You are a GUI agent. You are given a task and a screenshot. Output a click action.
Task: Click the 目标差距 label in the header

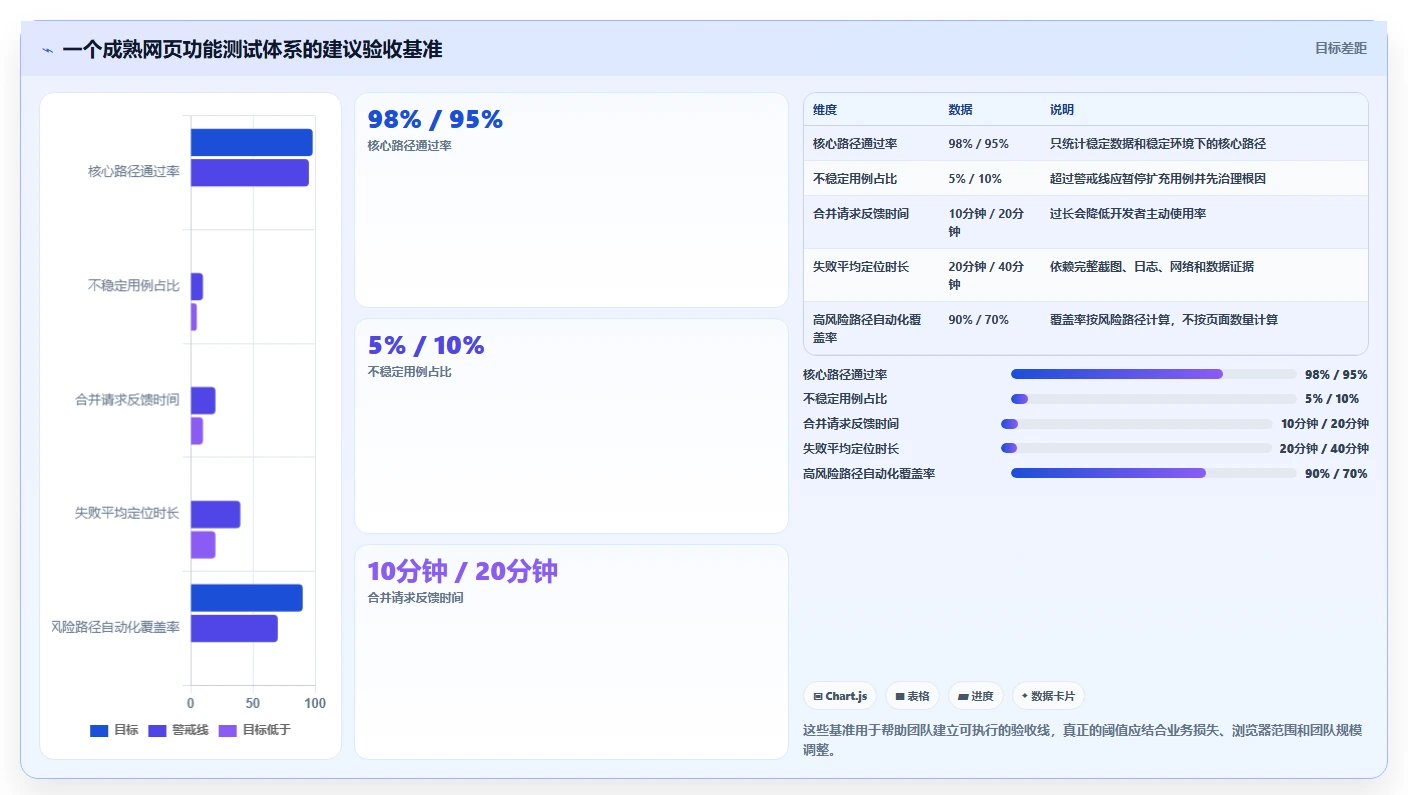[x=1340, y=48]
